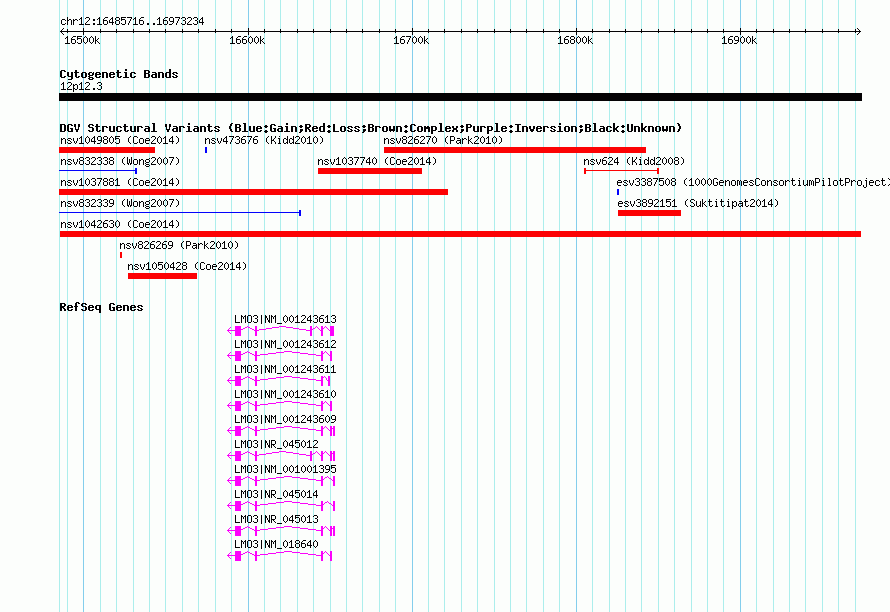This screenshot has width=890, height=612.
Task: Open the nsv826270 (Park2010) variant label
Action: click(x=443, y=140)
